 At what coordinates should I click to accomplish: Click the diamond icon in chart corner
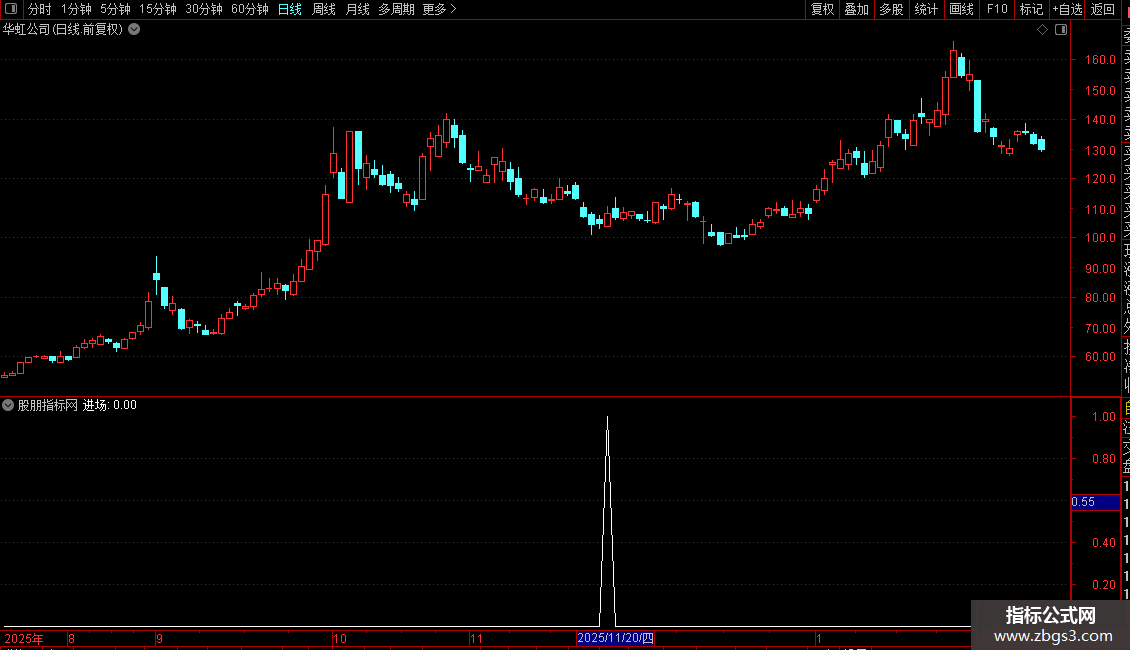(1042, 30)
